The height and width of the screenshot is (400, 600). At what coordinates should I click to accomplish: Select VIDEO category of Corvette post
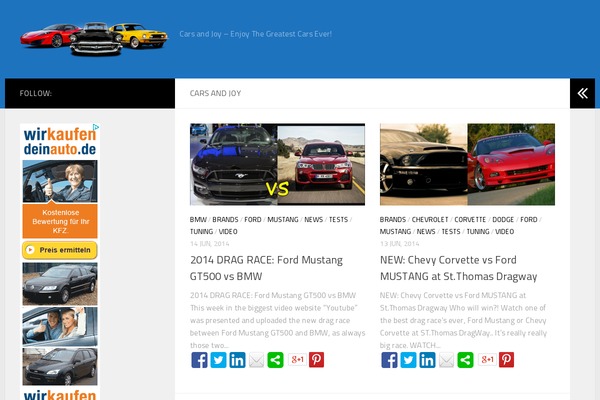click(505, 232)
